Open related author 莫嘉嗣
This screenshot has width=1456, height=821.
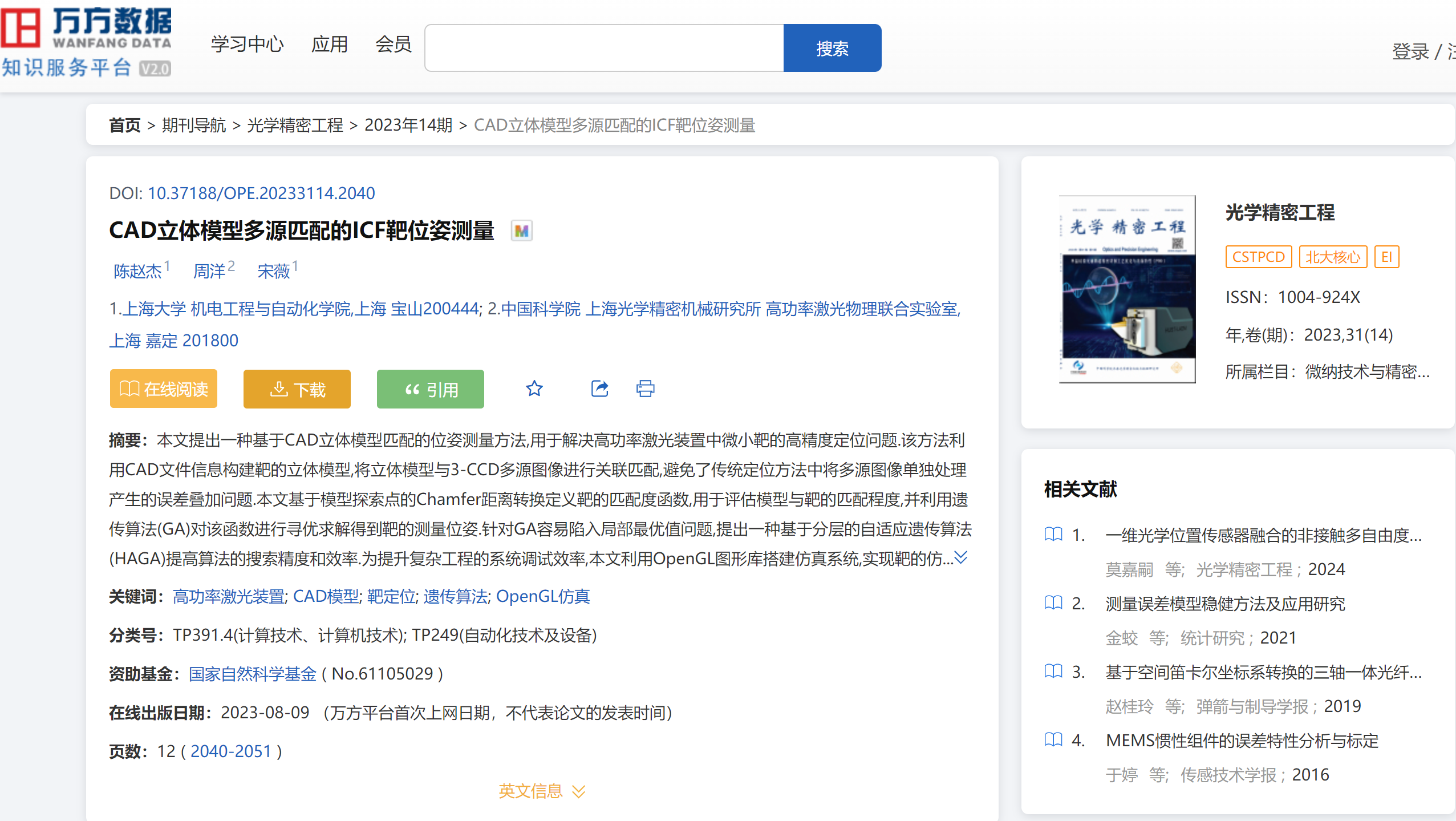(x=1129, y=569)
